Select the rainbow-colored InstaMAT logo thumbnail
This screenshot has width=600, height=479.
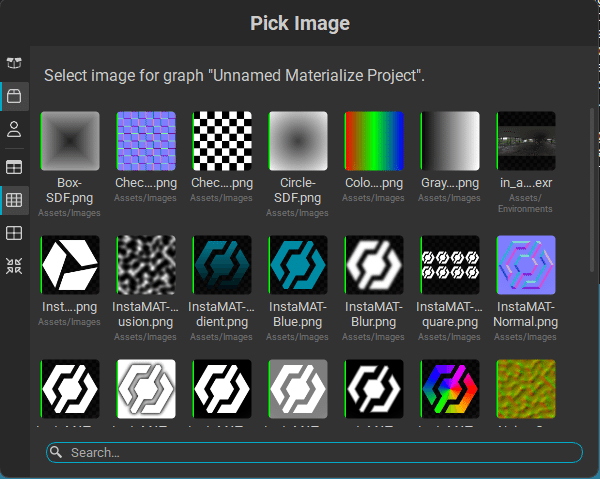click(450, 389)
